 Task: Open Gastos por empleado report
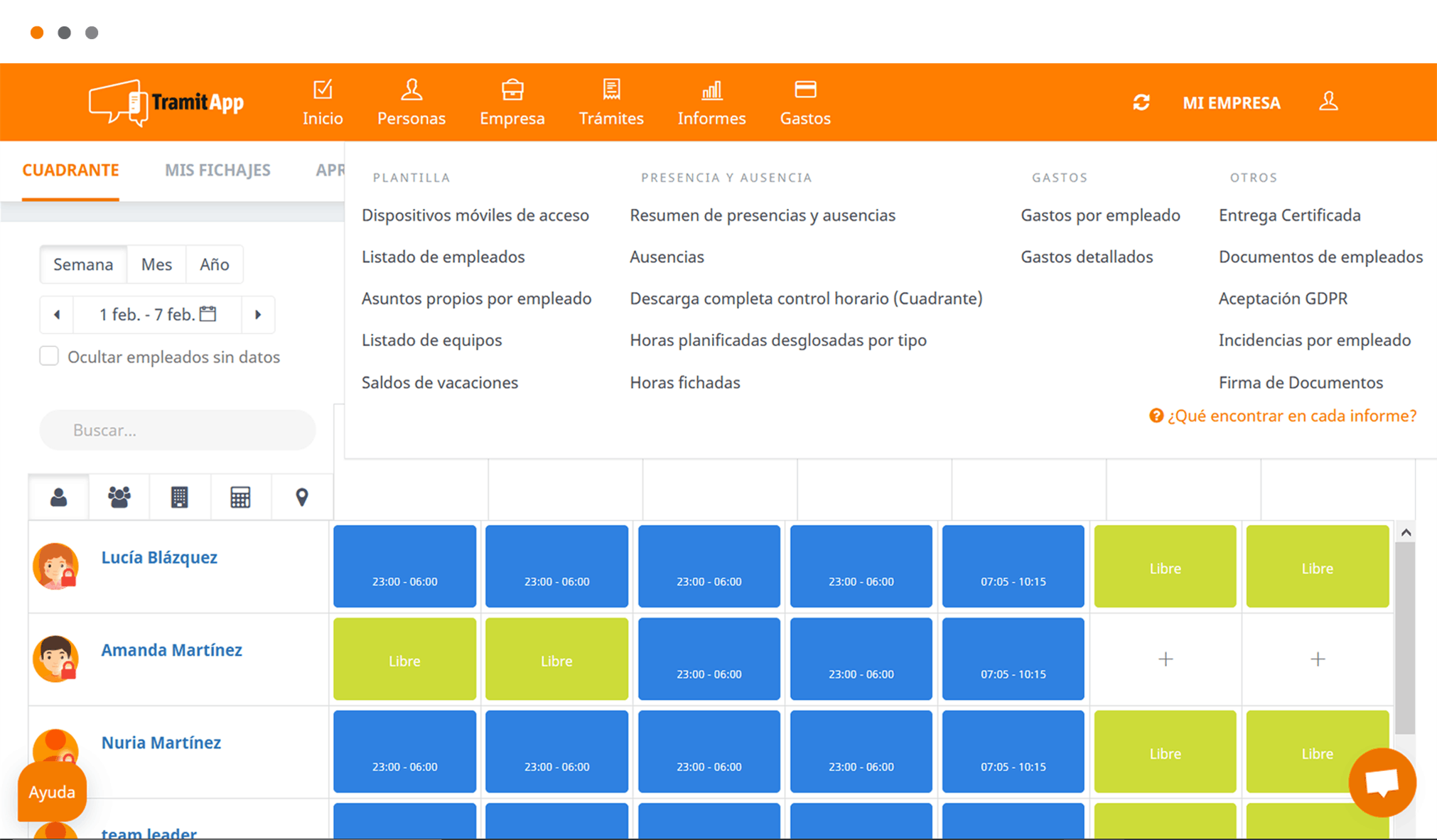[x=1101, y=215]
